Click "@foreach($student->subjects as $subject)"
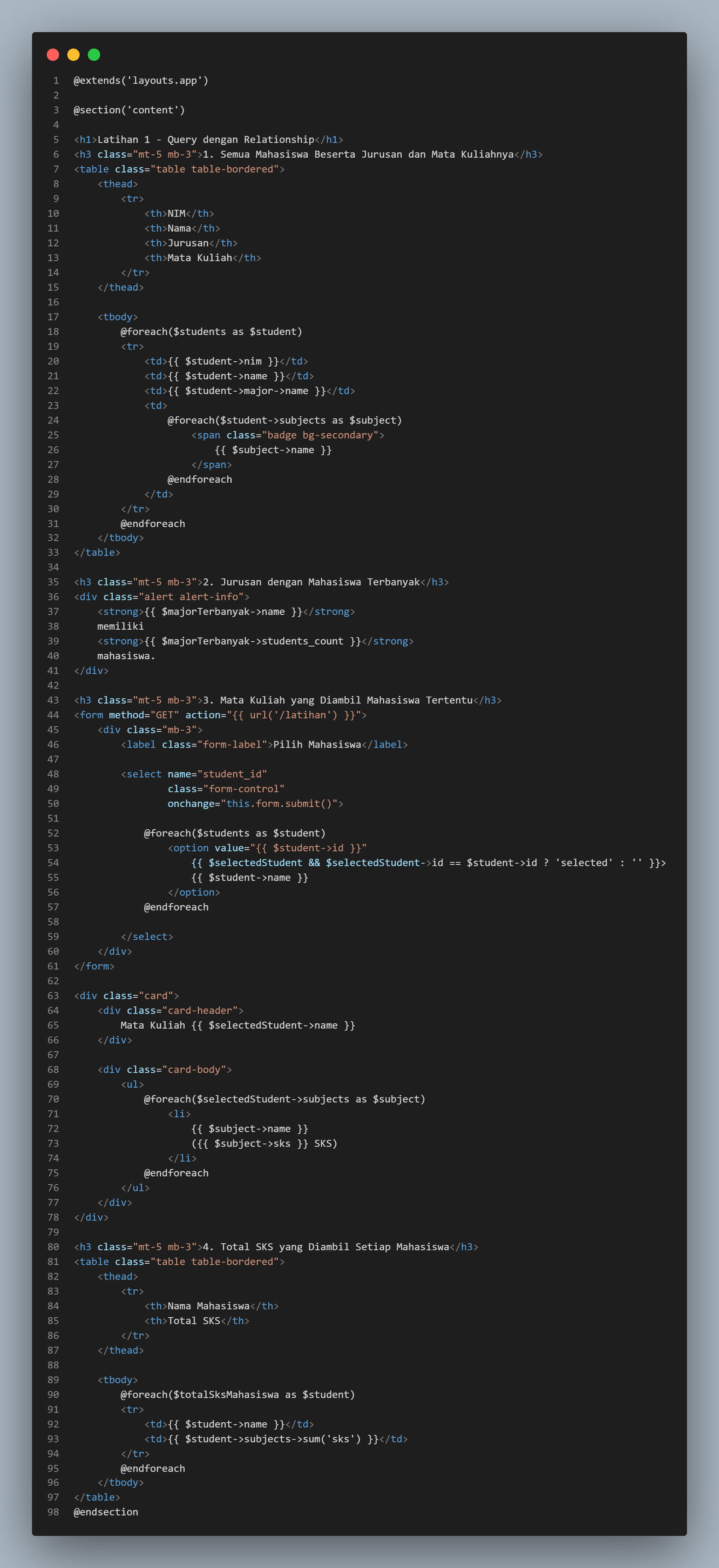This screenshot has width=719, height=1568. pyautogui.click(x=285, y=420)
